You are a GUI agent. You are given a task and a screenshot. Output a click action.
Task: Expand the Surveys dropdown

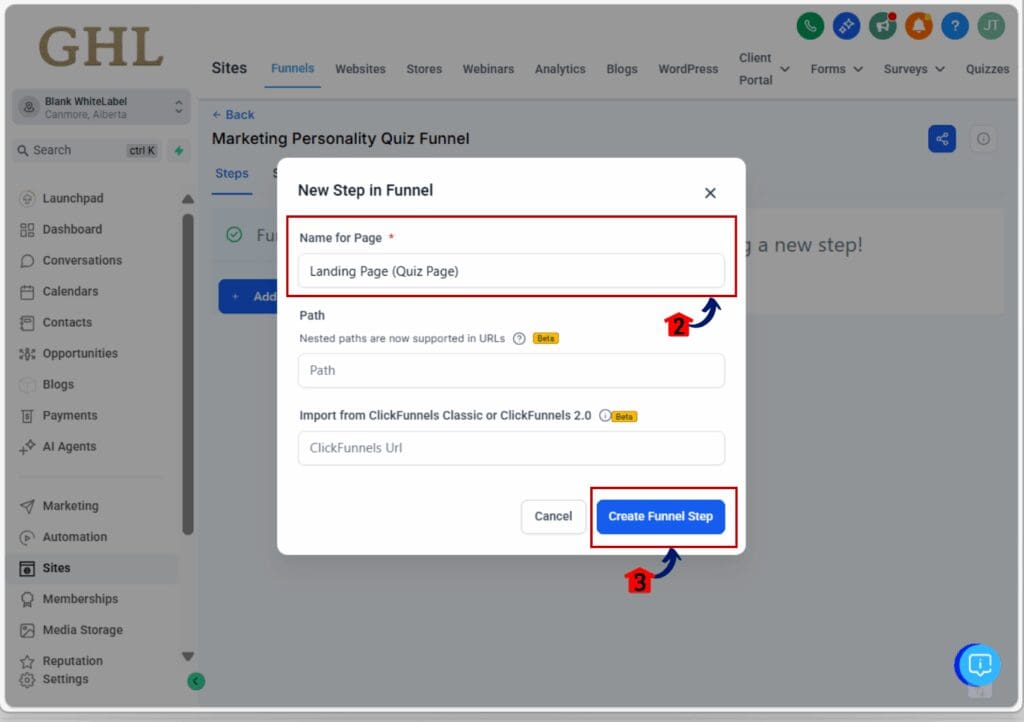(x=912, y=69)
